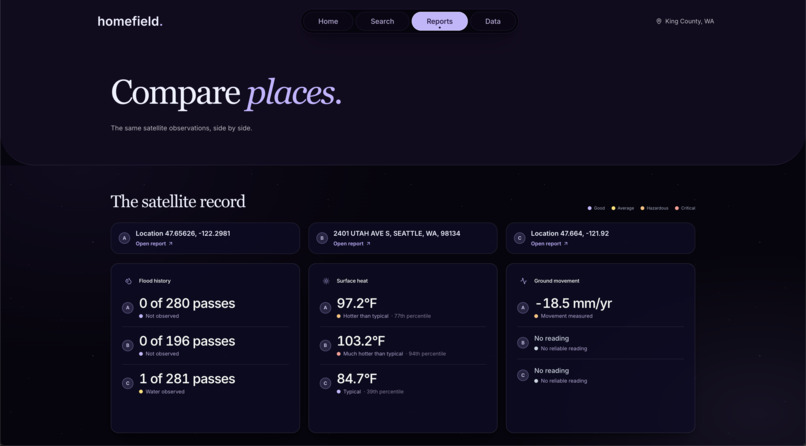This screenshot has height=446, width=806.
Task: Click the 97.2°F reading
Action: tap(357, 304)
